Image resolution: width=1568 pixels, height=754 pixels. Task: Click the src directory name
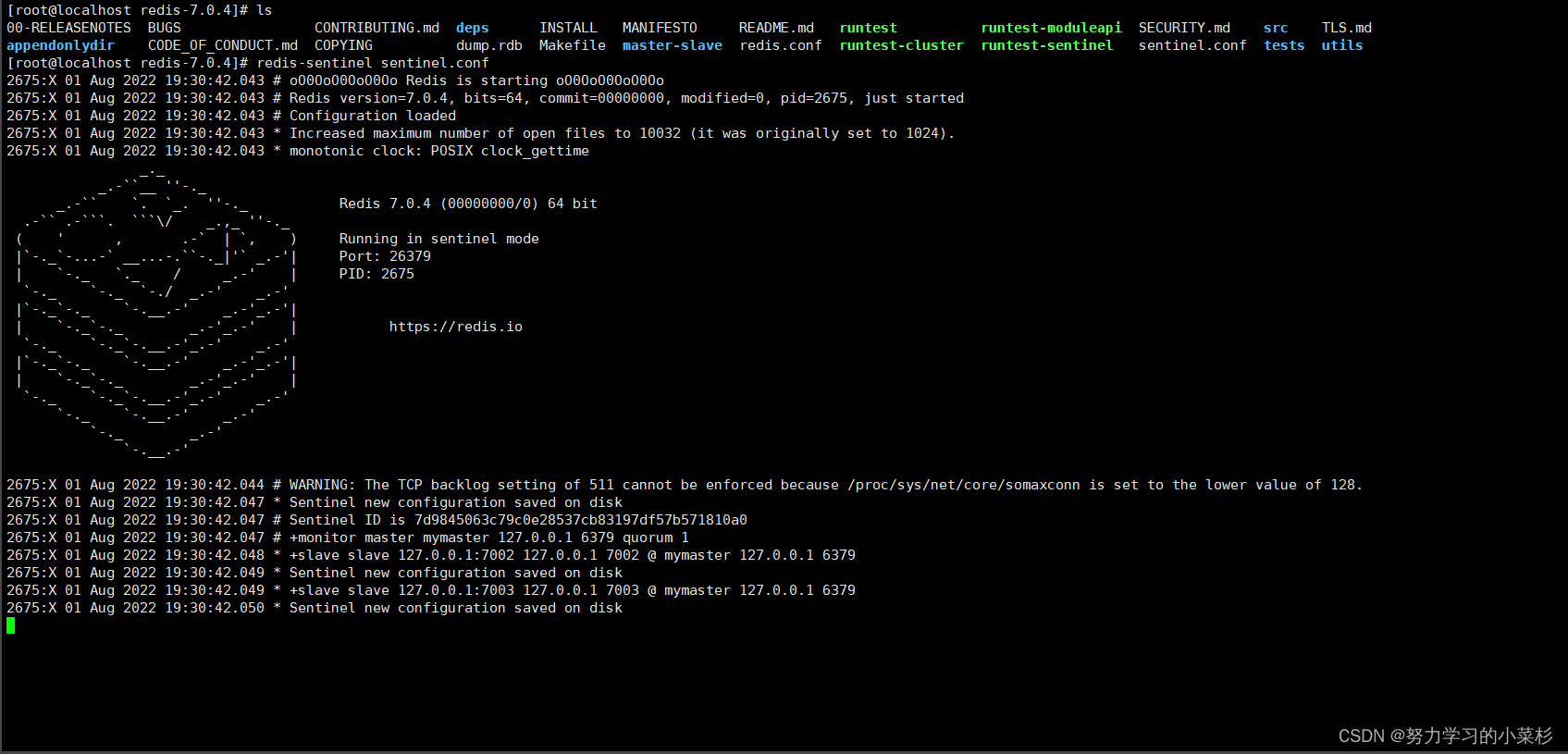pos(1276,28)
